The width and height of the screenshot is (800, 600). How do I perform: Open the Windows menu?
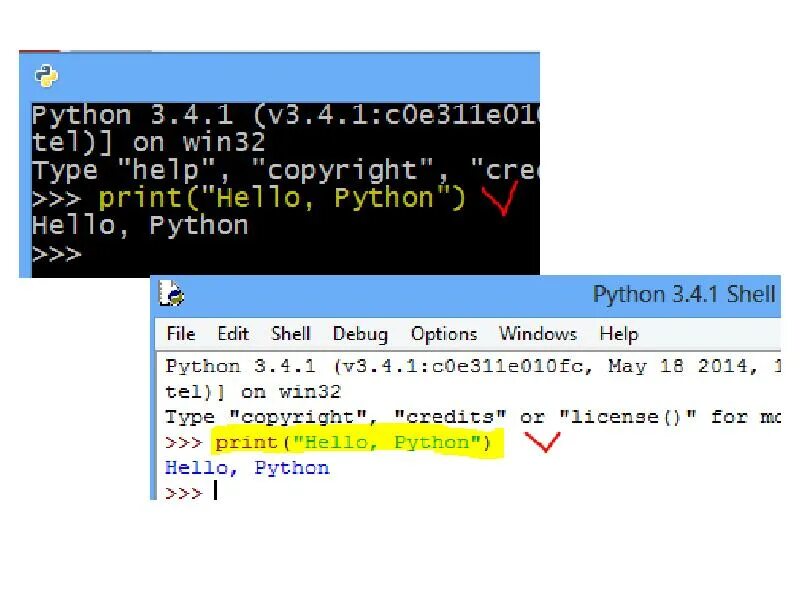pyautogui.click(x=538, y=334)
